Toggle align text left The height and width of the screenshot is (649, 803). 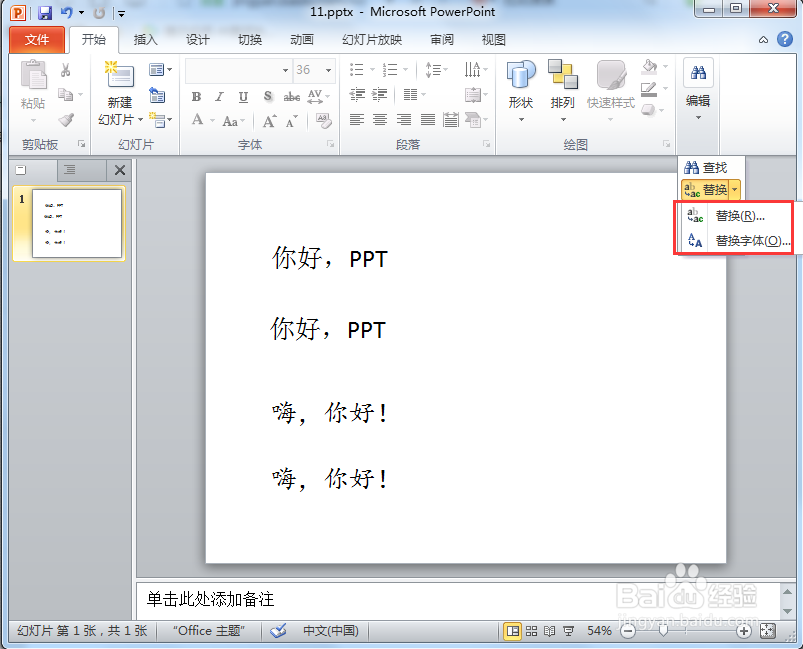[x=357, y=120]
